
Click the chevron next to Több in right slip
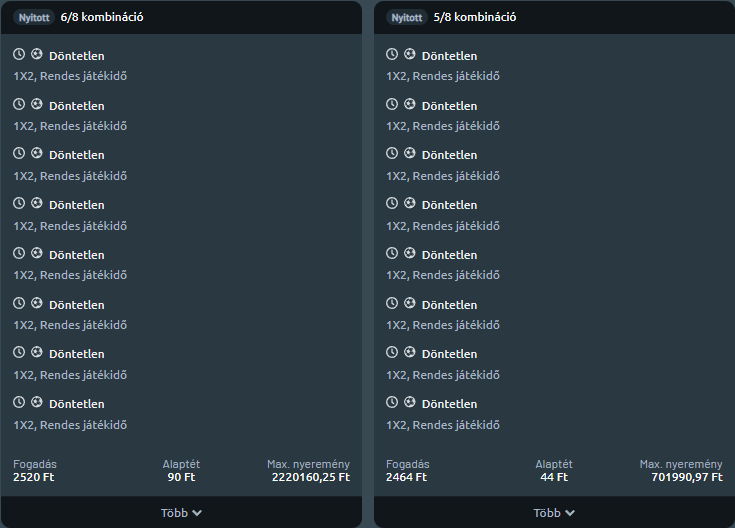pyautogui.click(x=570, y=513)
